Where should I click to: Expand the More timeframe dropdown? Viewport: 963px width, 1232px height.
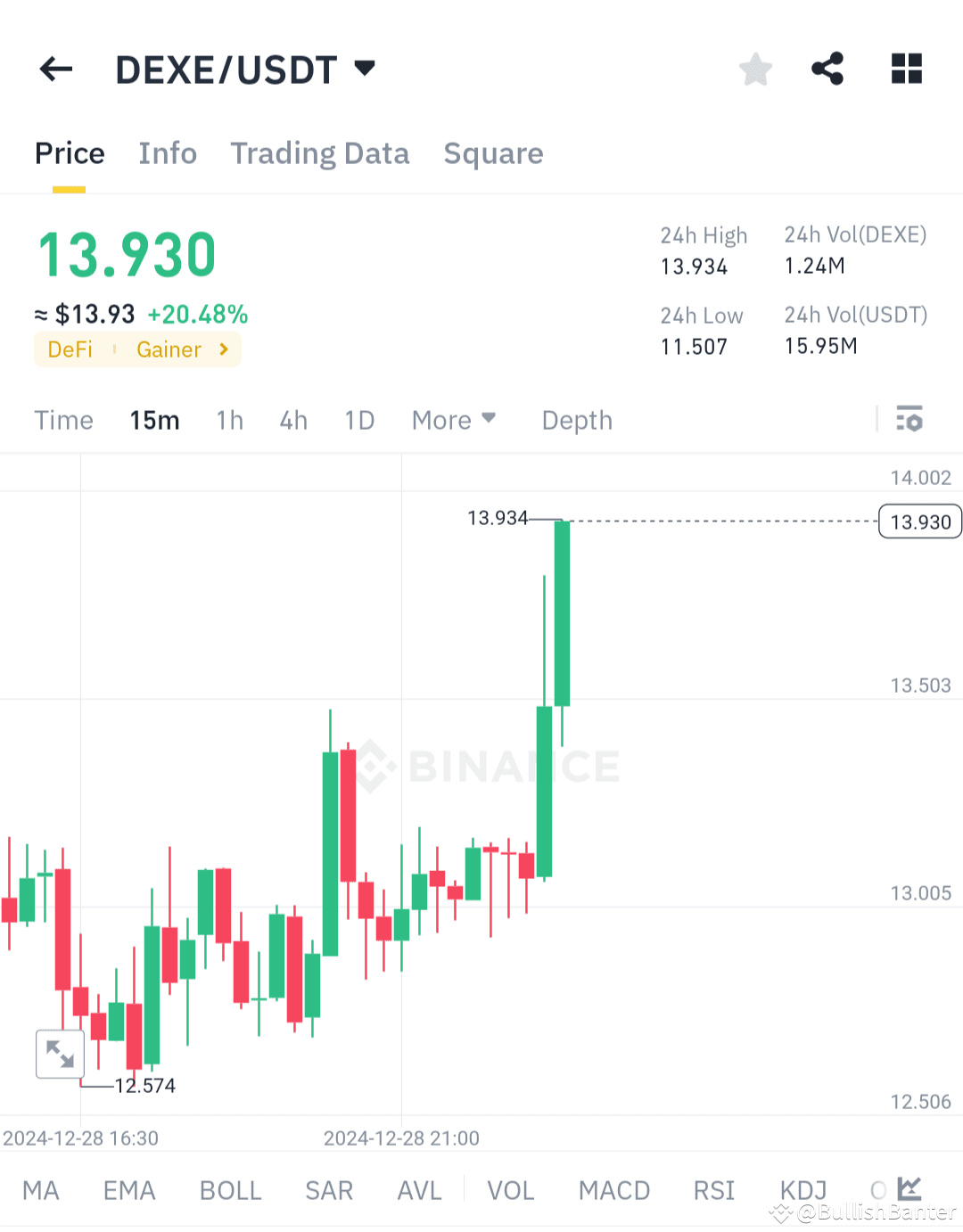pos(454,419)
